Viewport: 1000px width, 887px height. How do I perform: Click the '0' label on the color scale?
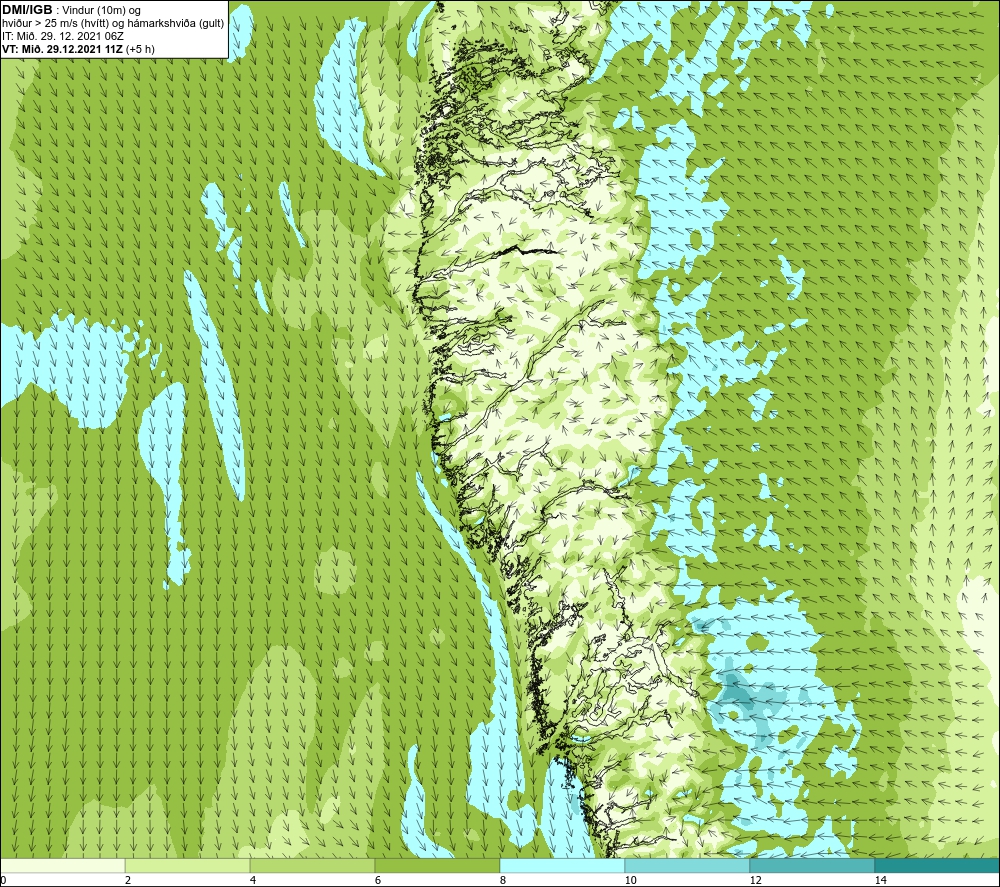[3, 880]
